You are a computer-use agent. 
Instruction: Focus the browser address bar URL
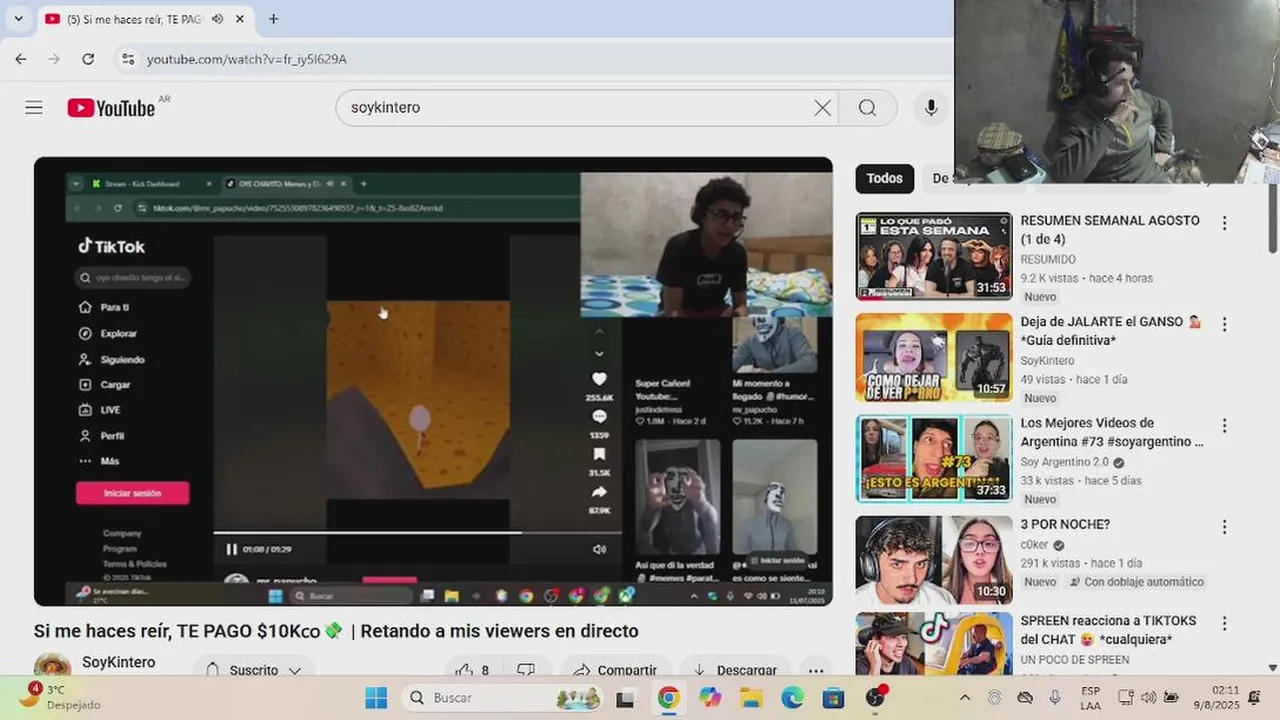(247, 59)
